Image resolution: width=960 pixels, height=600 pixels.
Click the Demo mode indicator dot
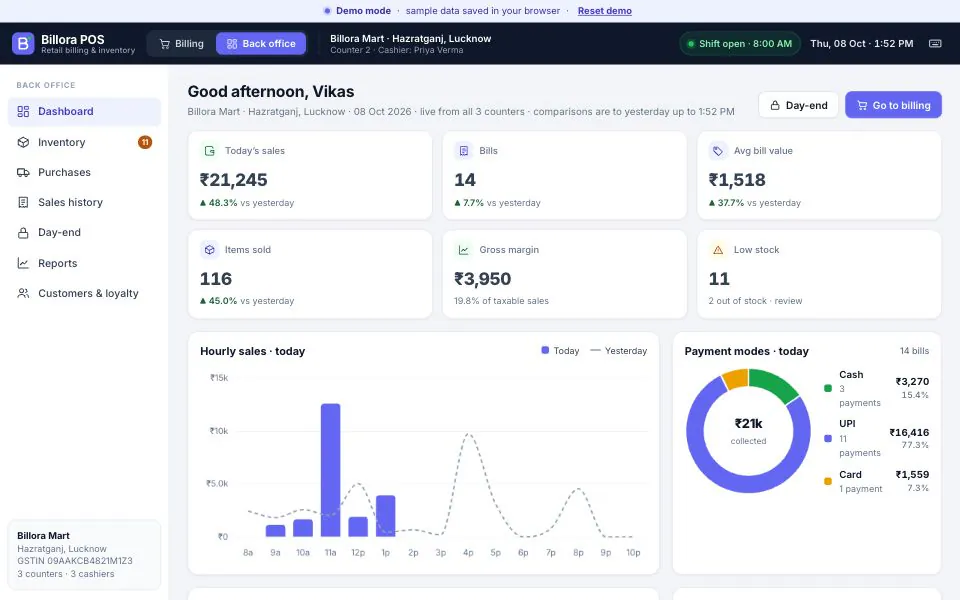pos(327,10)
